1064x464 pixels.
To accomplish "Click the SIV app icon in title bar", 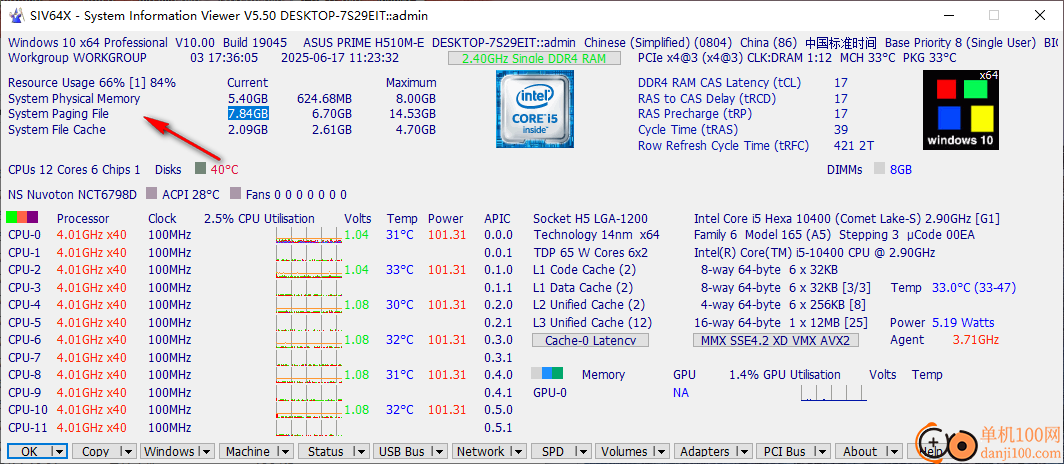I will tap(15, 15).
